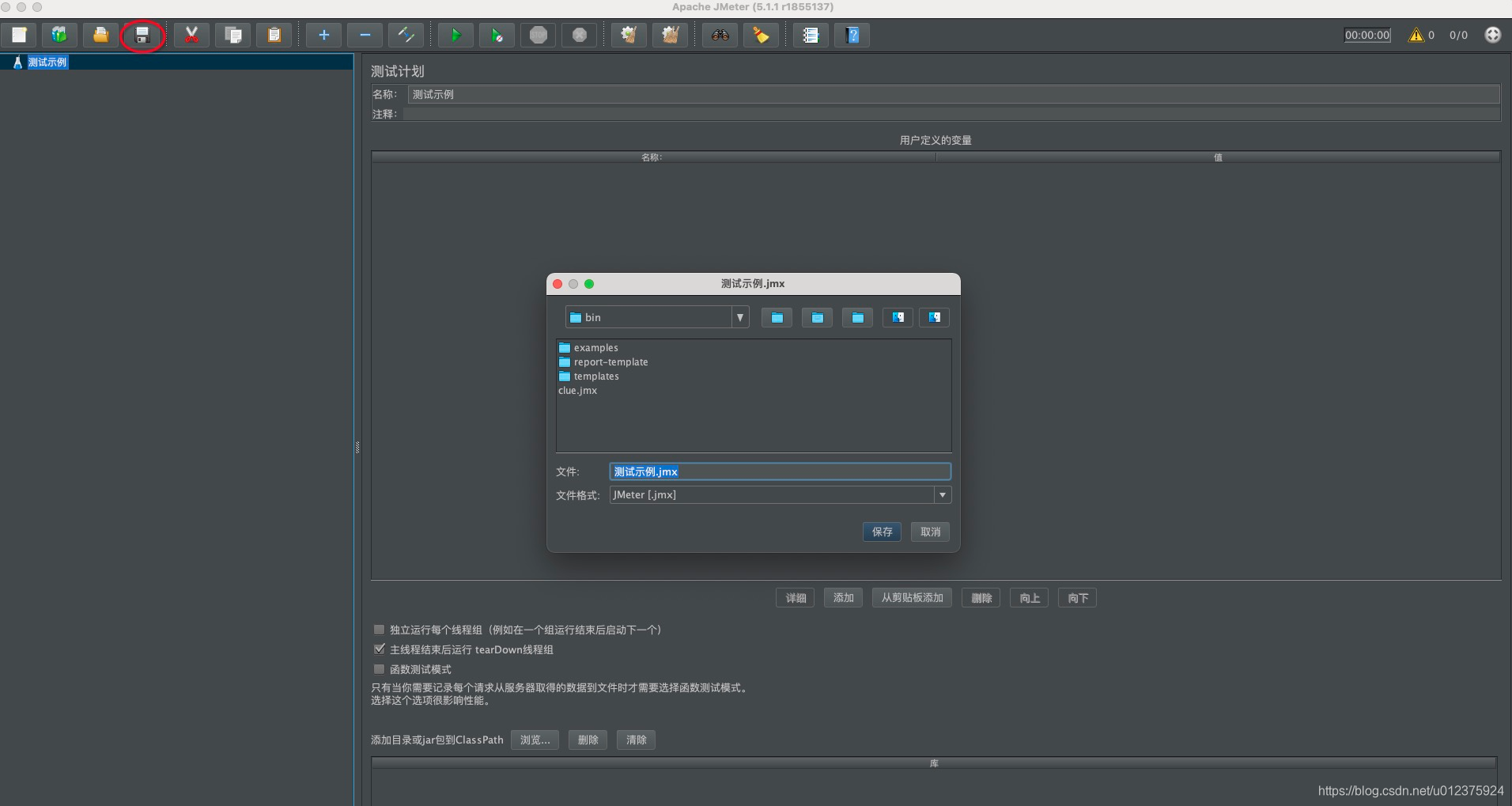This screenshot has height=806, width=1512.
Task: Click the 向上 button
Action: click(x=1030, y=598)
